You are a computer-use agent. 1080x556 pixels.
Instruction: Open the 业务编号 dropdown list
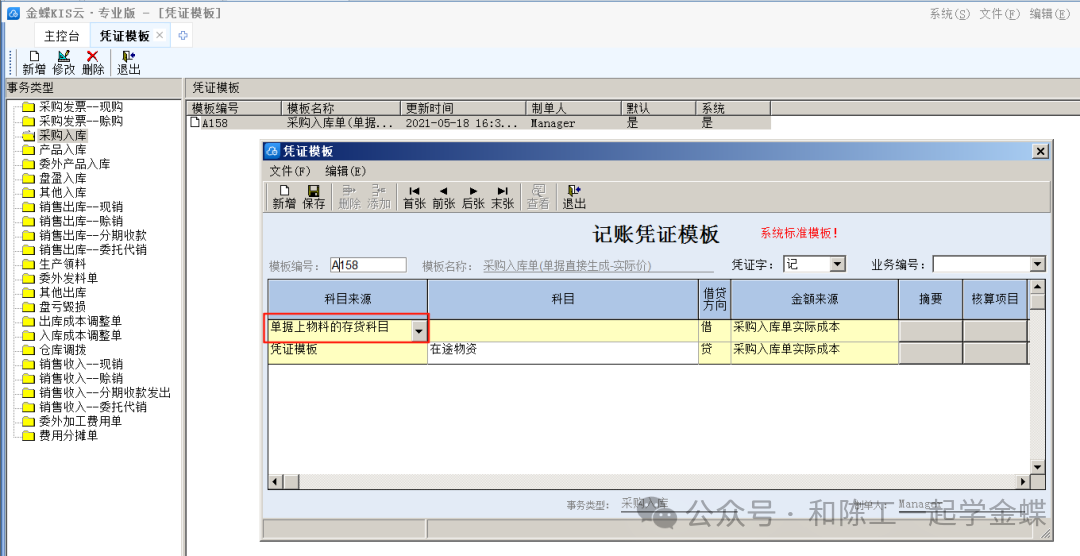coord(1037,264)
